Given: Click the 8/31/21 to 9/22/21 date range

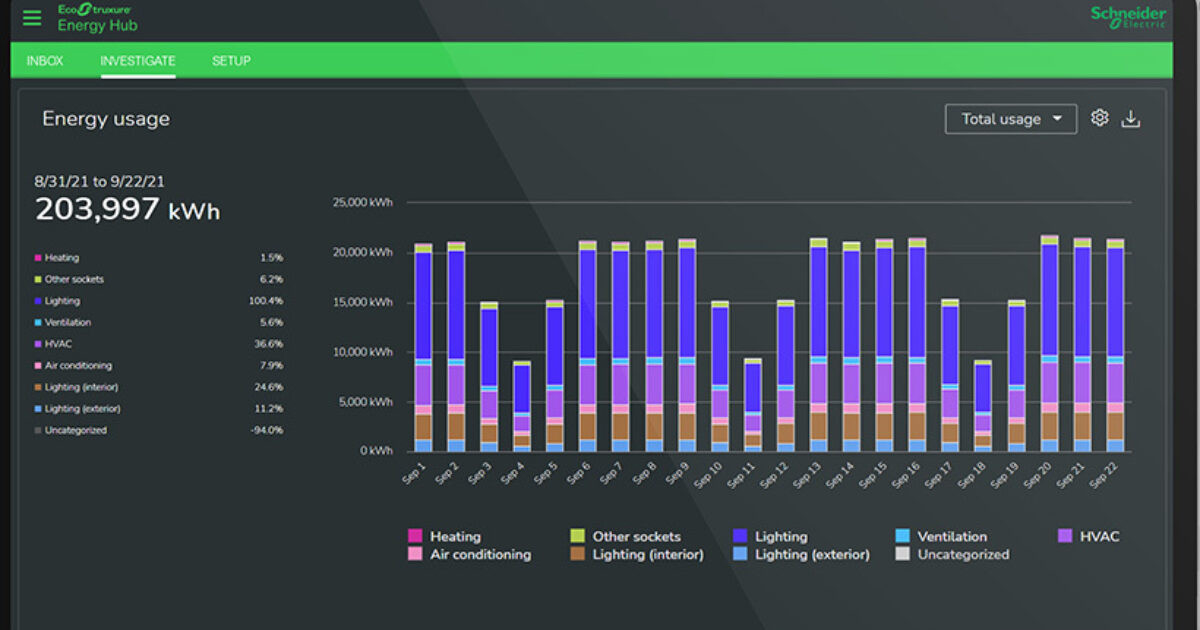Looking at the screenshot, I should coord(100,181).
